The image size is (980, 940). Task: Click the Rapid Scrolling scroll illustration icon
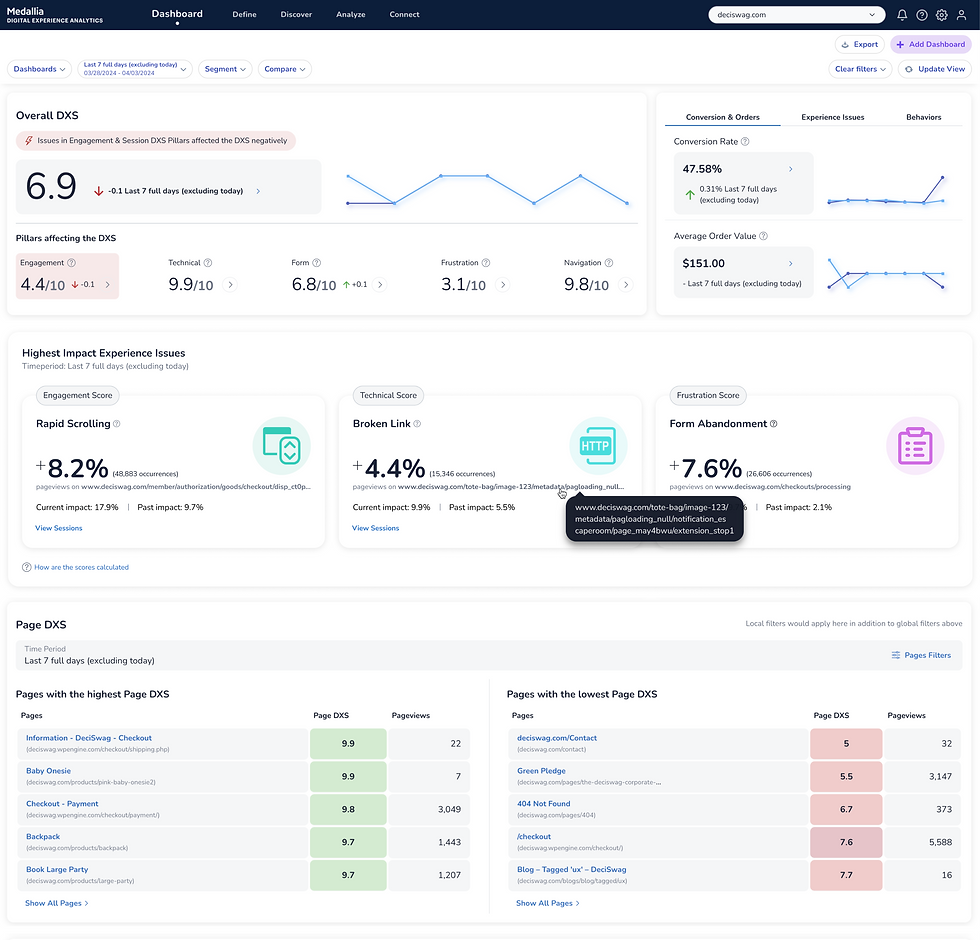click(281, 446)
